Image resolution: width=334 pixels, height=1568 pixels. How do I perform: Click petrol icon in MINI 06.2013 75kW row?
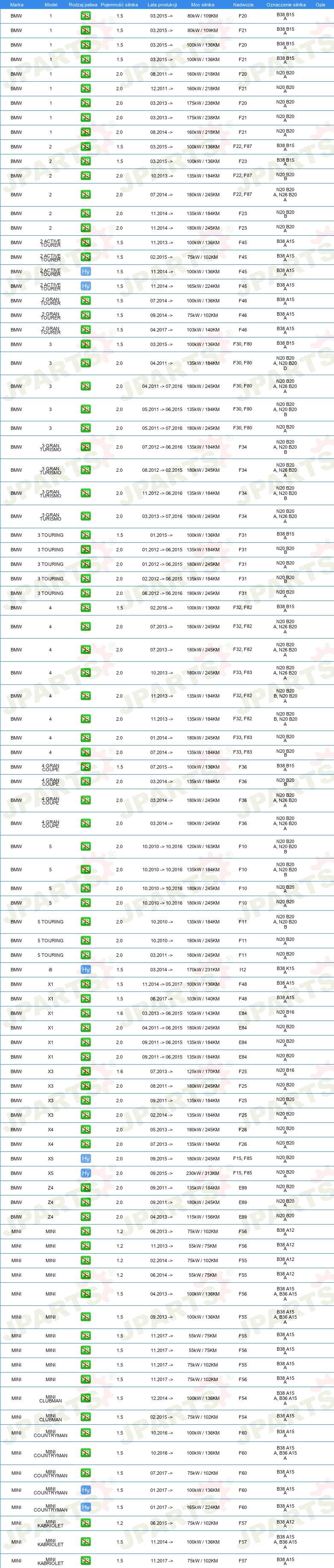(86, 1231)
